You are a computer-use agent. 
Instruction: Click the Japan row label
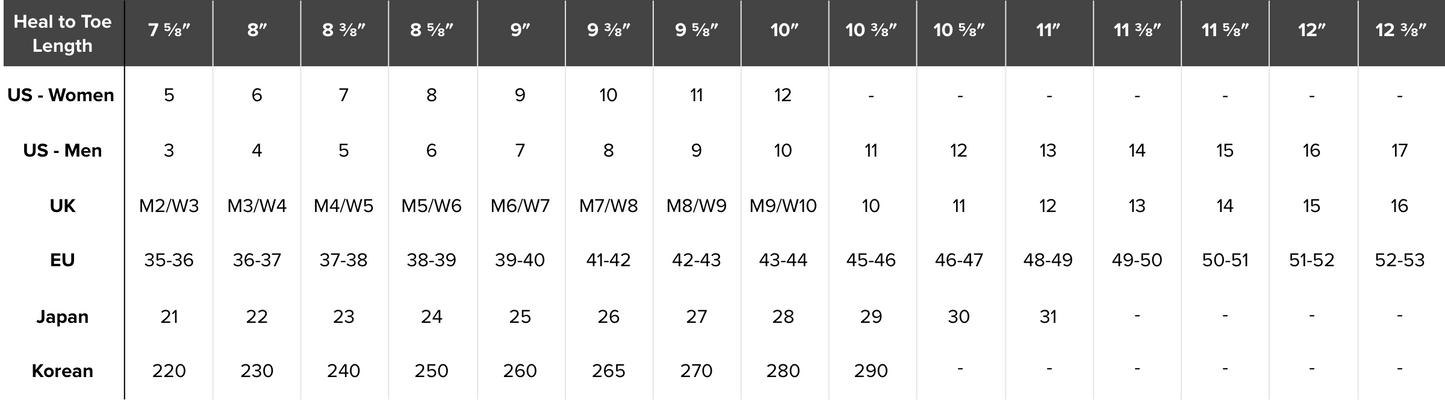(x=62, y=316)
